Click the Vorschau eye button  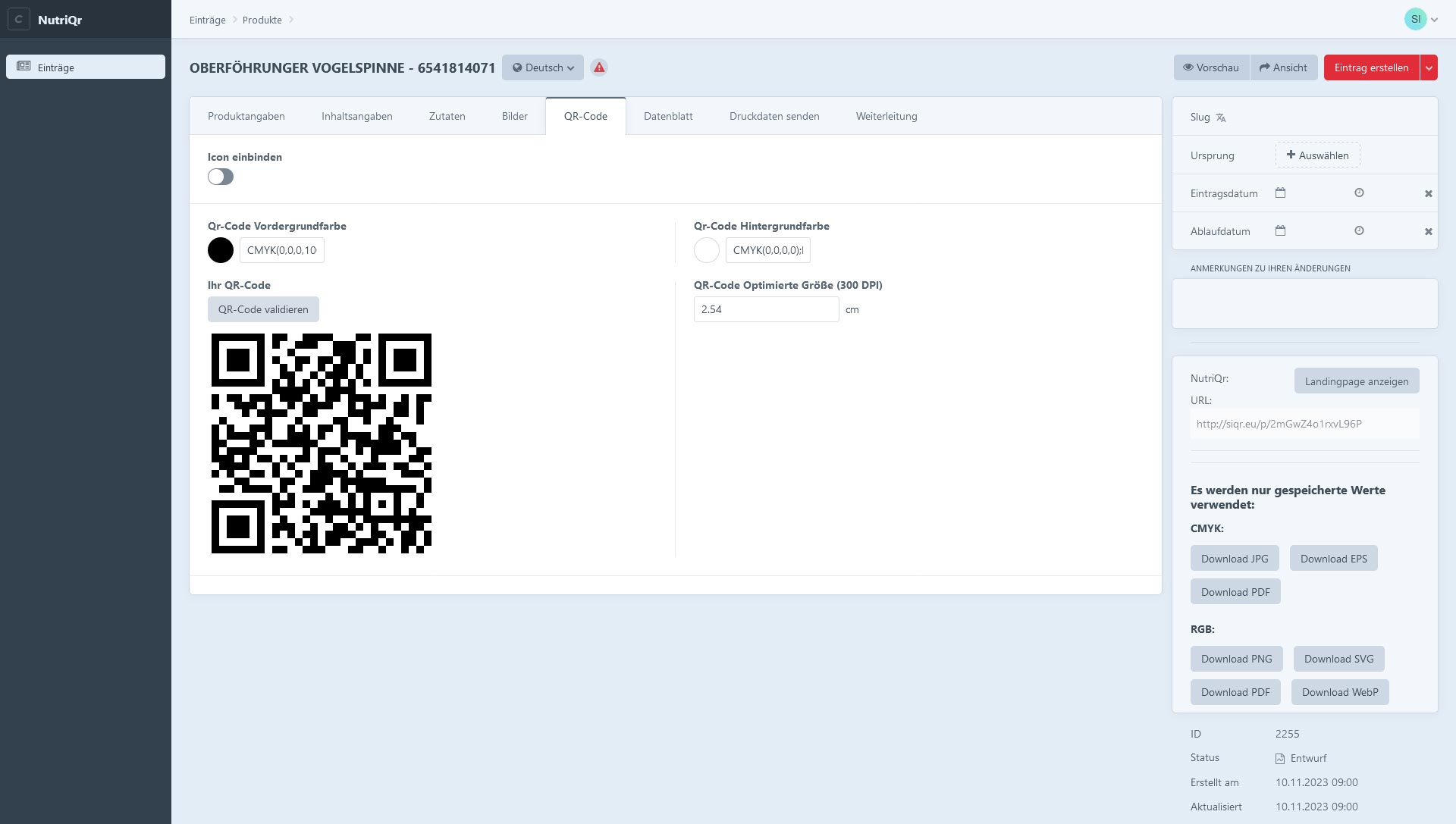click(1211, 67)
